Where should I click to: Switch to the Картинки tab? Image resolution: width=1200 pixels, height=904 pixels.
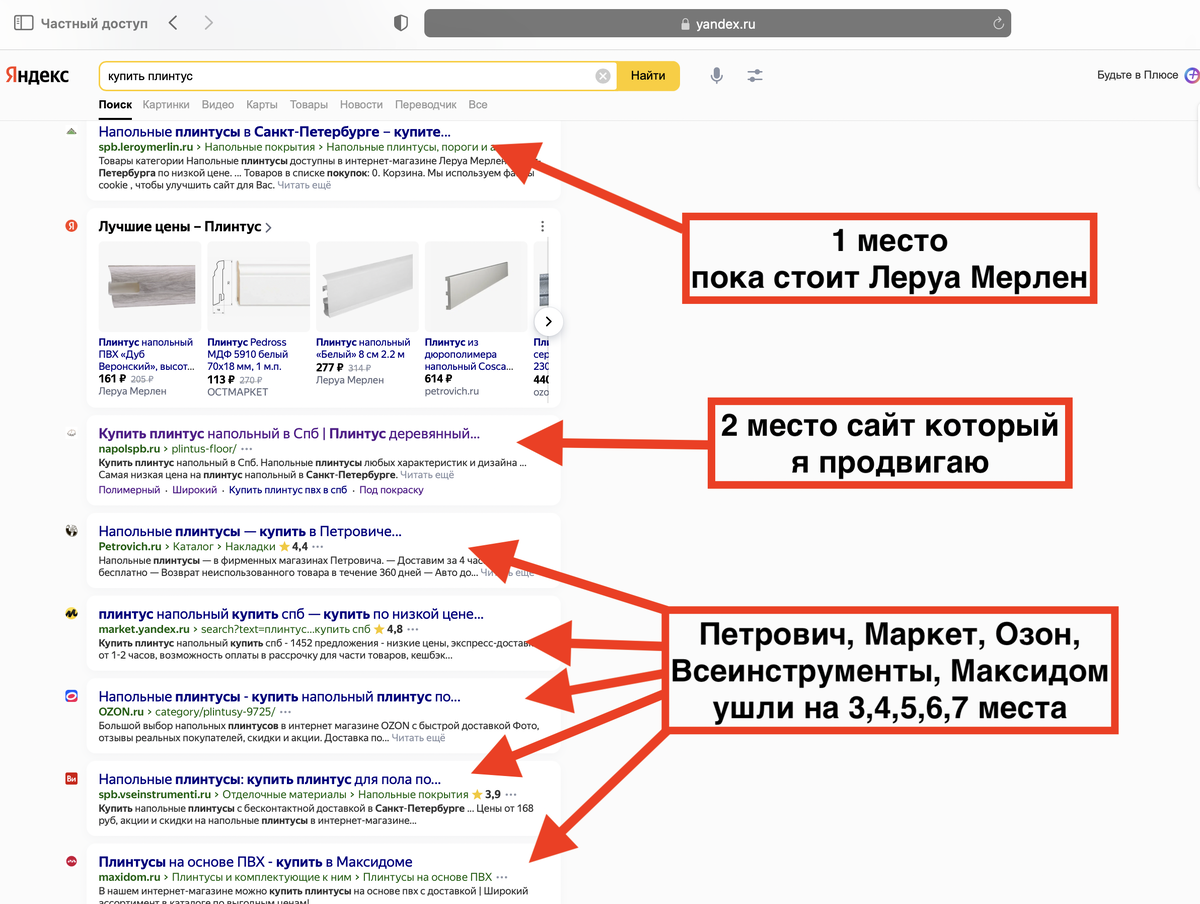point(166,104)
